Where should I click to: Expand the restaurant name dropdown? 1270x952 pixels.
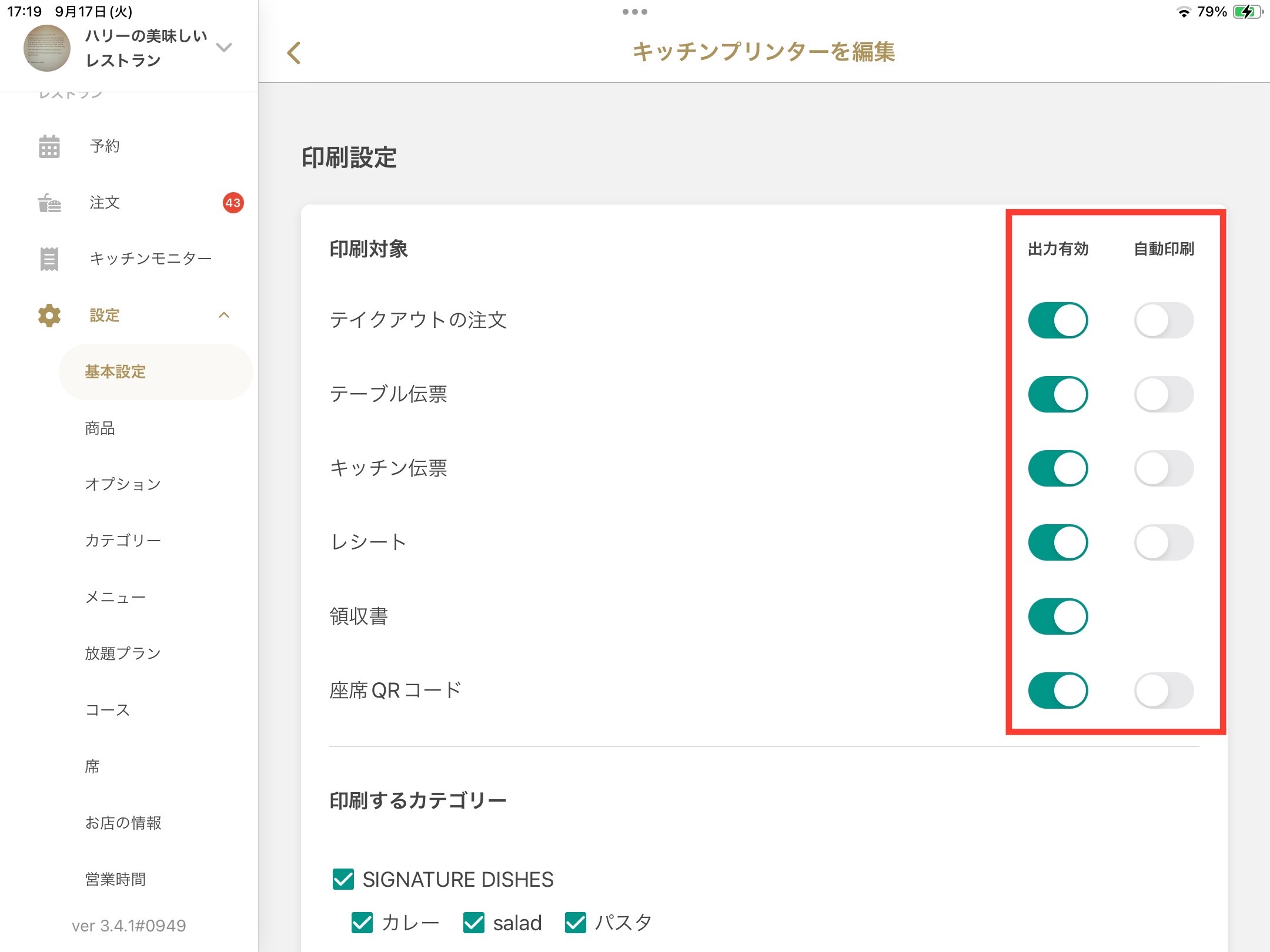(224, 47)
